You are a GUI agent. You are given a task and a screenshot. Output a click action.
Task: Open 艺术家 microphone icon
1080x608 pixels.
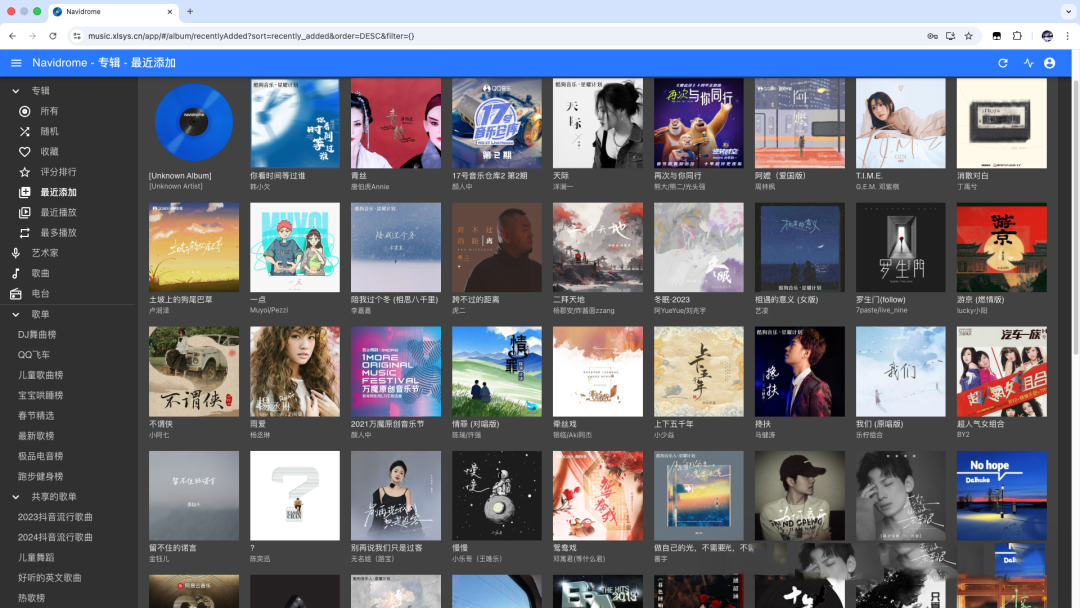click(16, 253)
